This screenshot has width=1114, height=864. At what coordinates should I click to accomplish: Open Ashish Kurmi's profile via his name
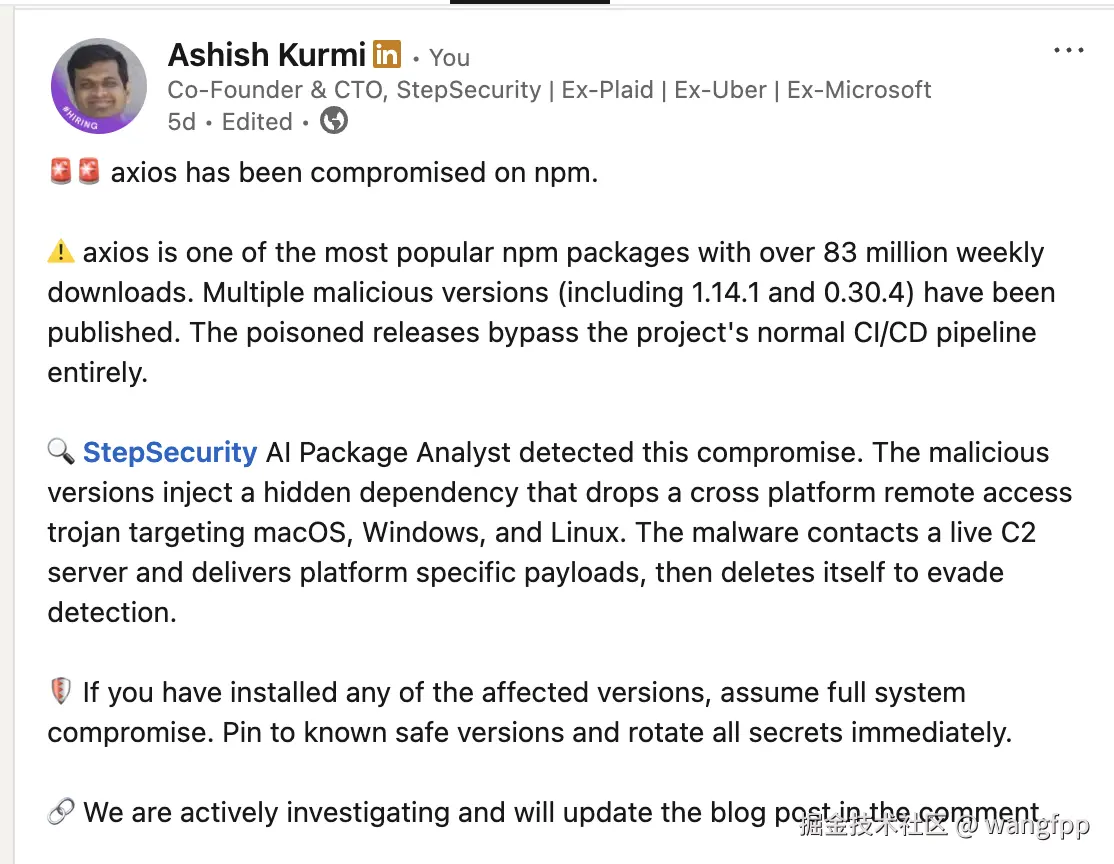click(x=266, y=55)
